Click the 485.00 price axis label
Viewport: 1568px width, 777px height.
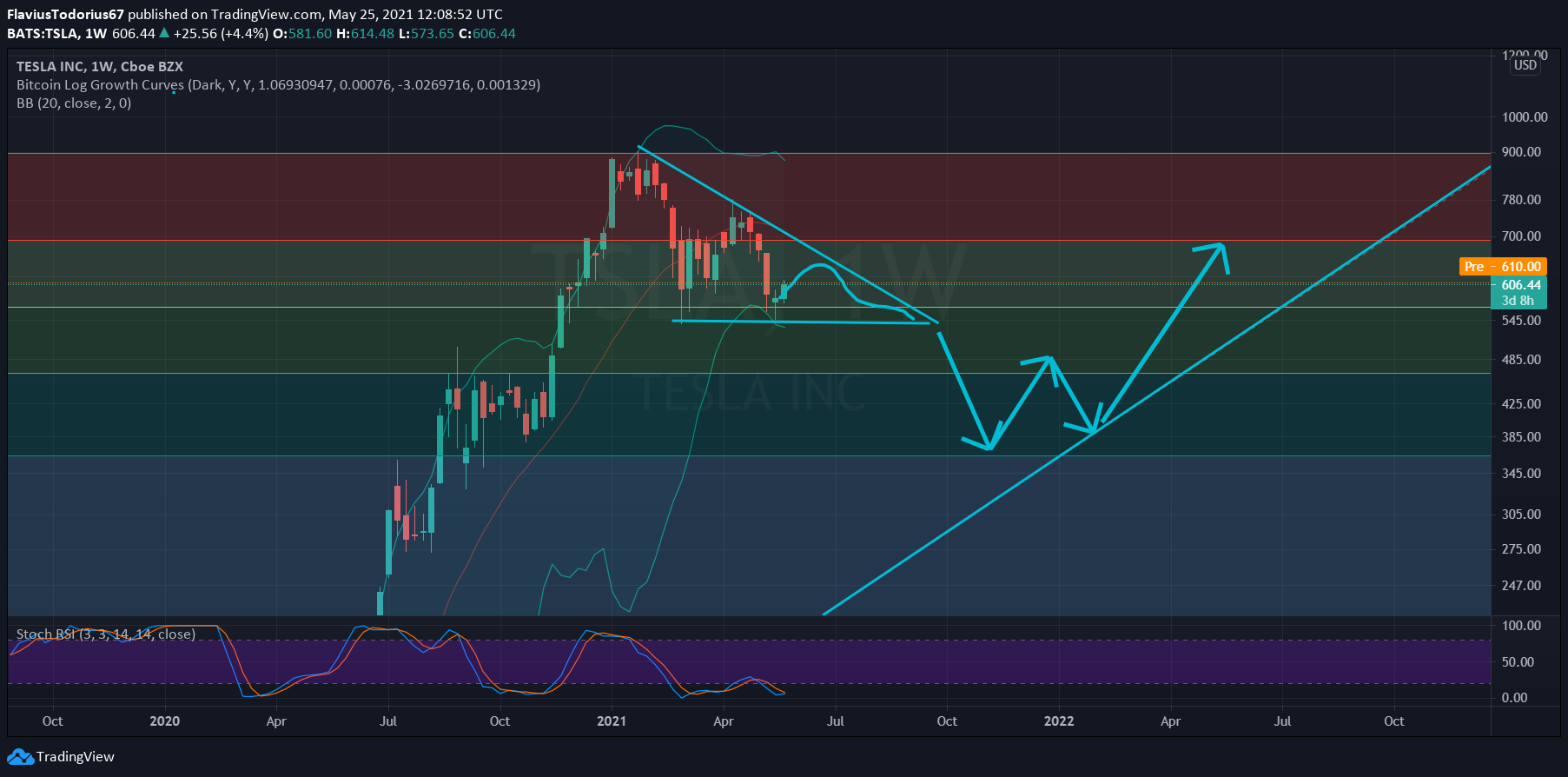coord(1521,360)
